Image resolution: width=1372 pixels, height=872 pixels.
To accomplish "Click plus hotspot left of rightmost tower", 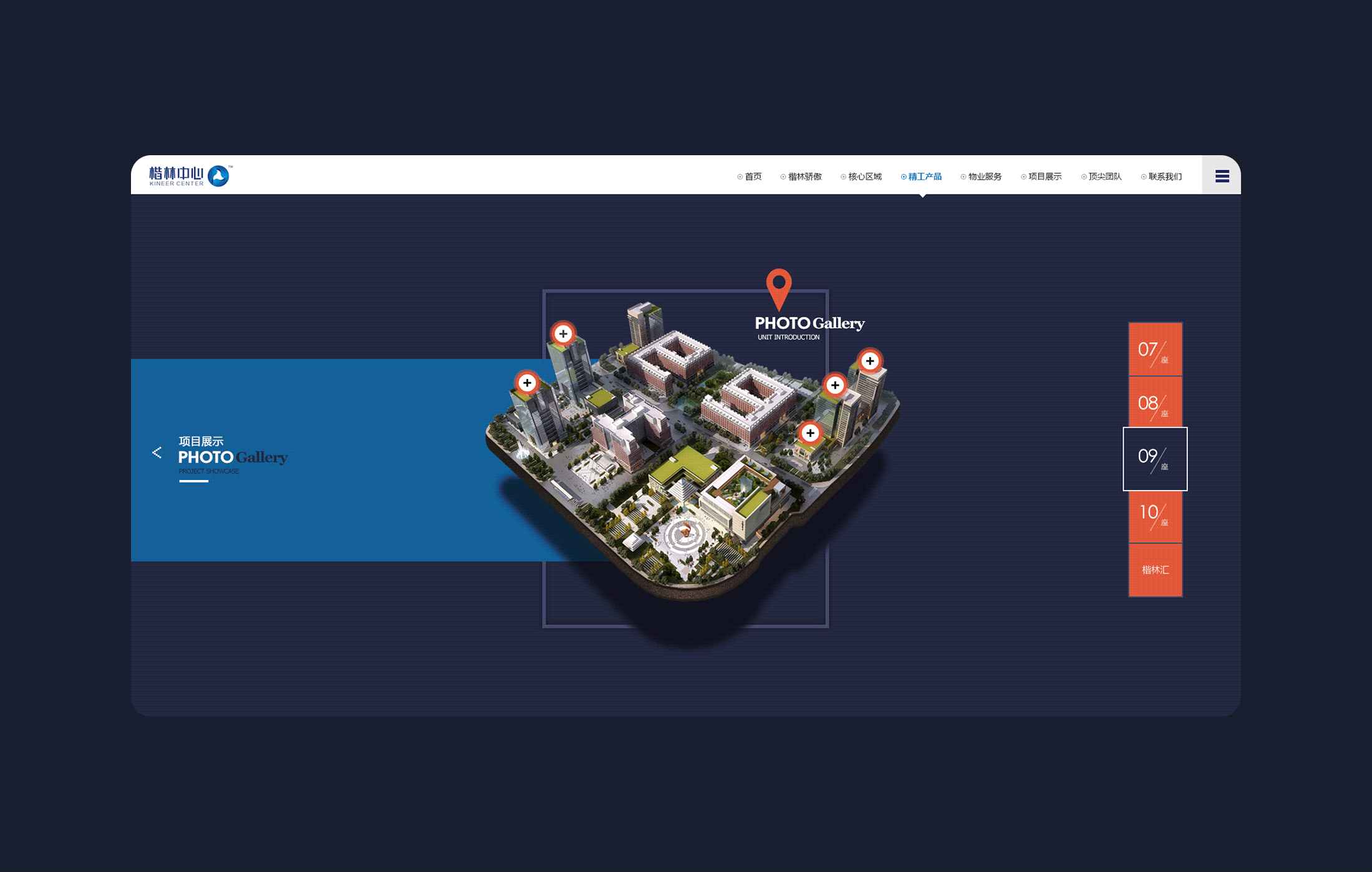I will pyautogui.click(x=834, y=385).
